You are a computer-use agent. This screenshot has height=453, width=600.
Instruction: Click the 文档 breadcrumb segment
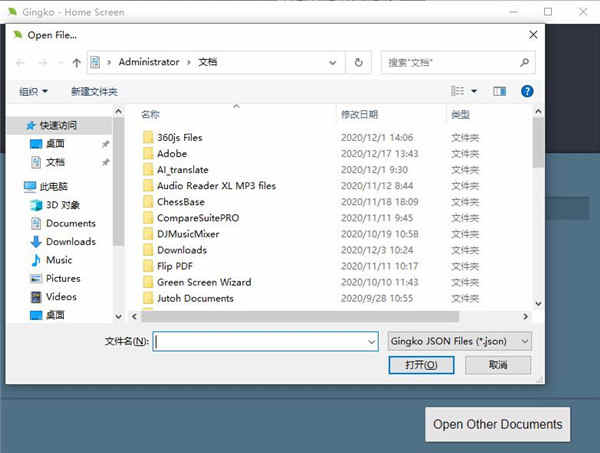coord(208,62)
